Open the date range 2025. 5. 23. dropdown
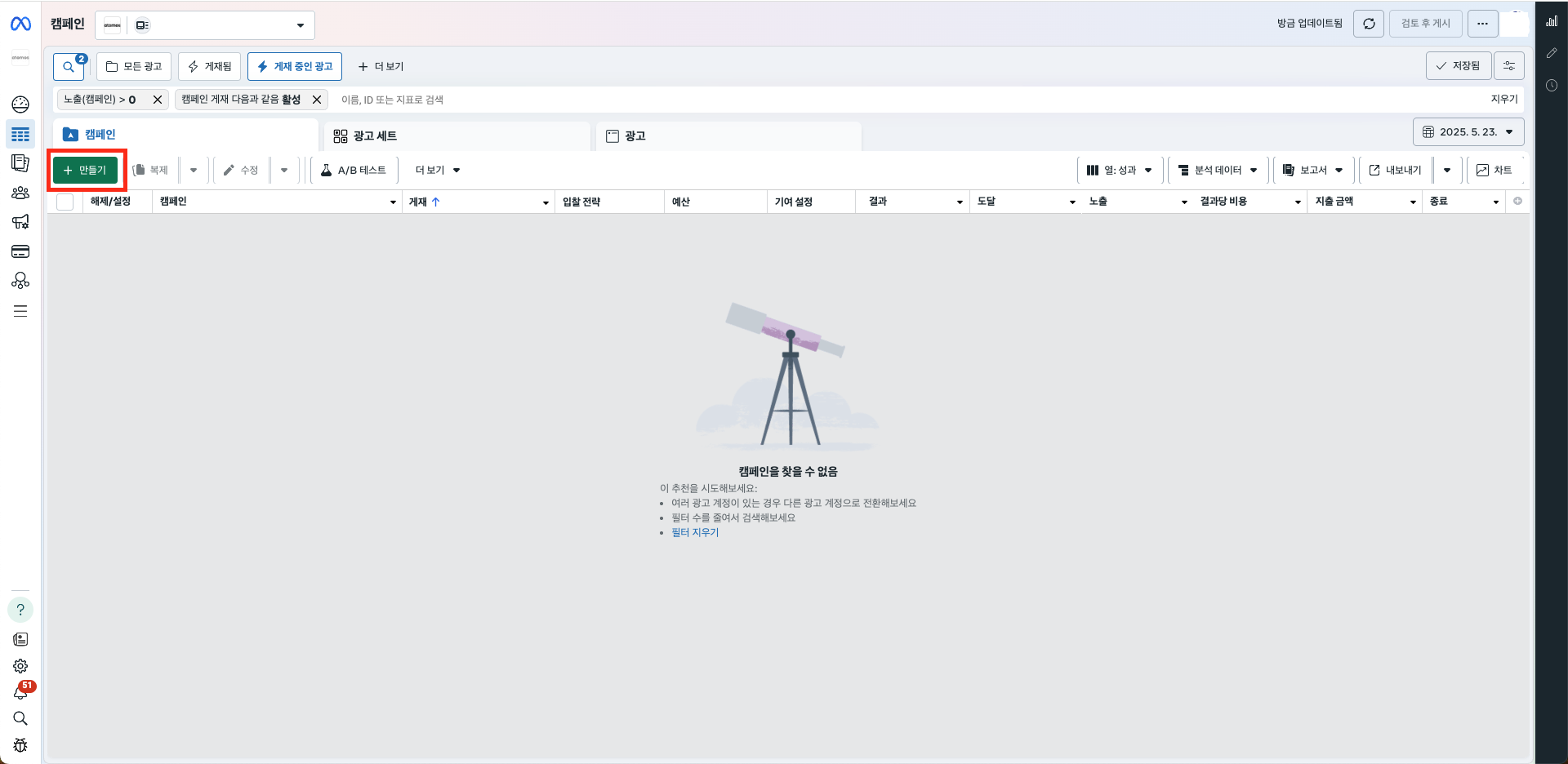Viewport: 1568px width, 764px height. (x=1468, y=132)
